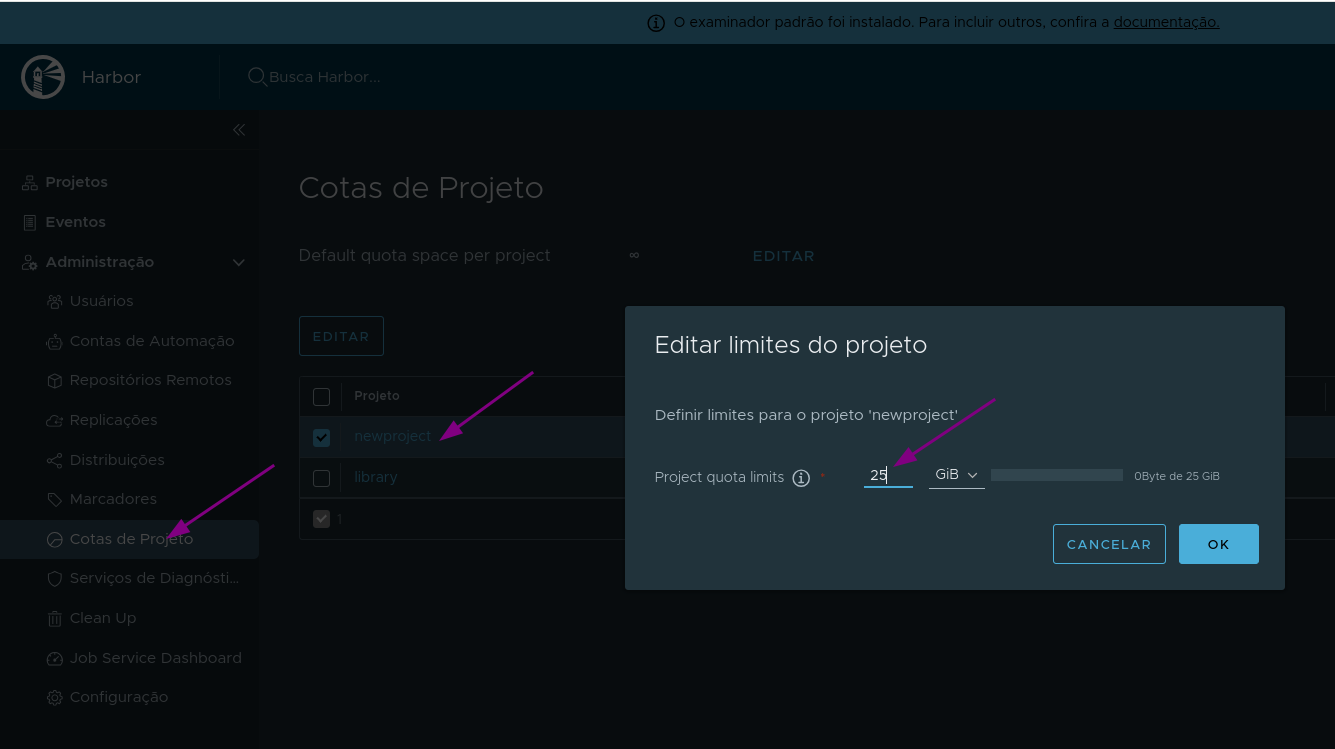This screenshot has height=749, width=1335.
Task: Check the library row checkbox
Action: click(321, 478)
